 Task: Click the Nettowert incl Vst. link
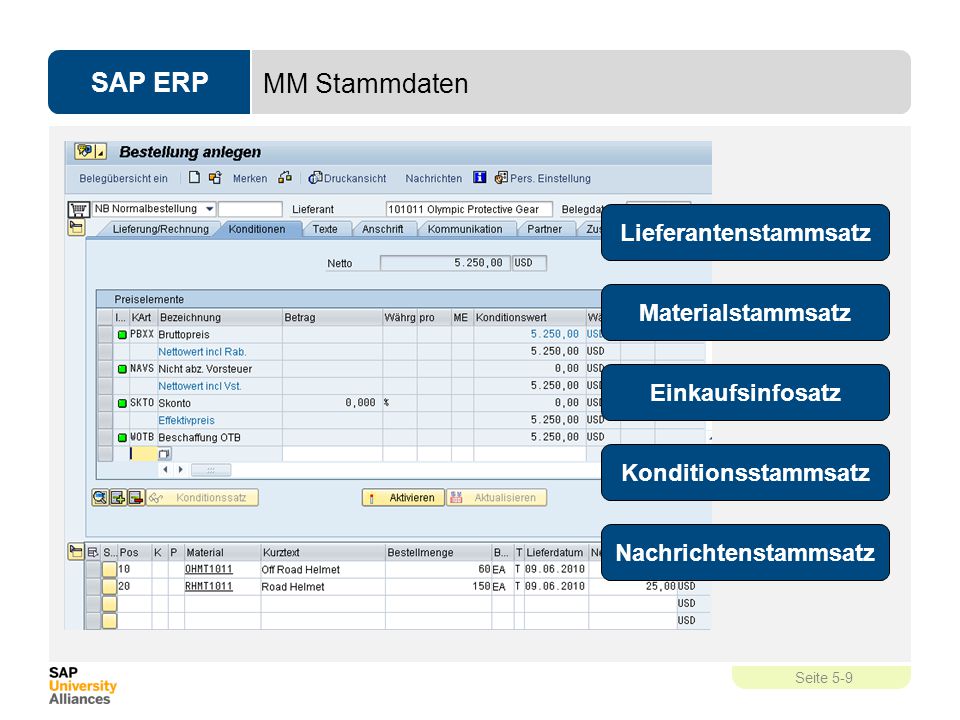[200, 386]
